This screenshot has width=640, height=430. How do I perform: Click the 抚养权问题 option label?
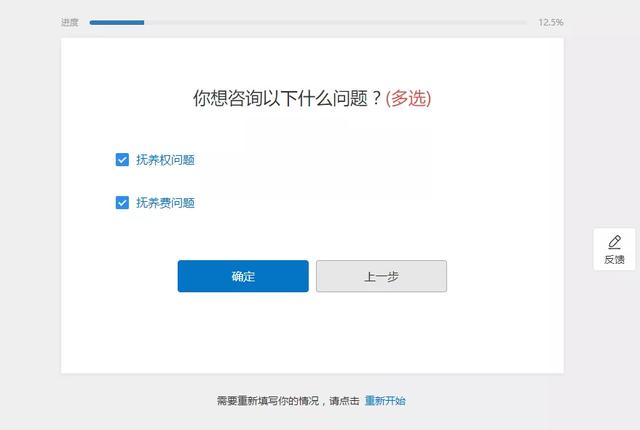tap(165, 160)
